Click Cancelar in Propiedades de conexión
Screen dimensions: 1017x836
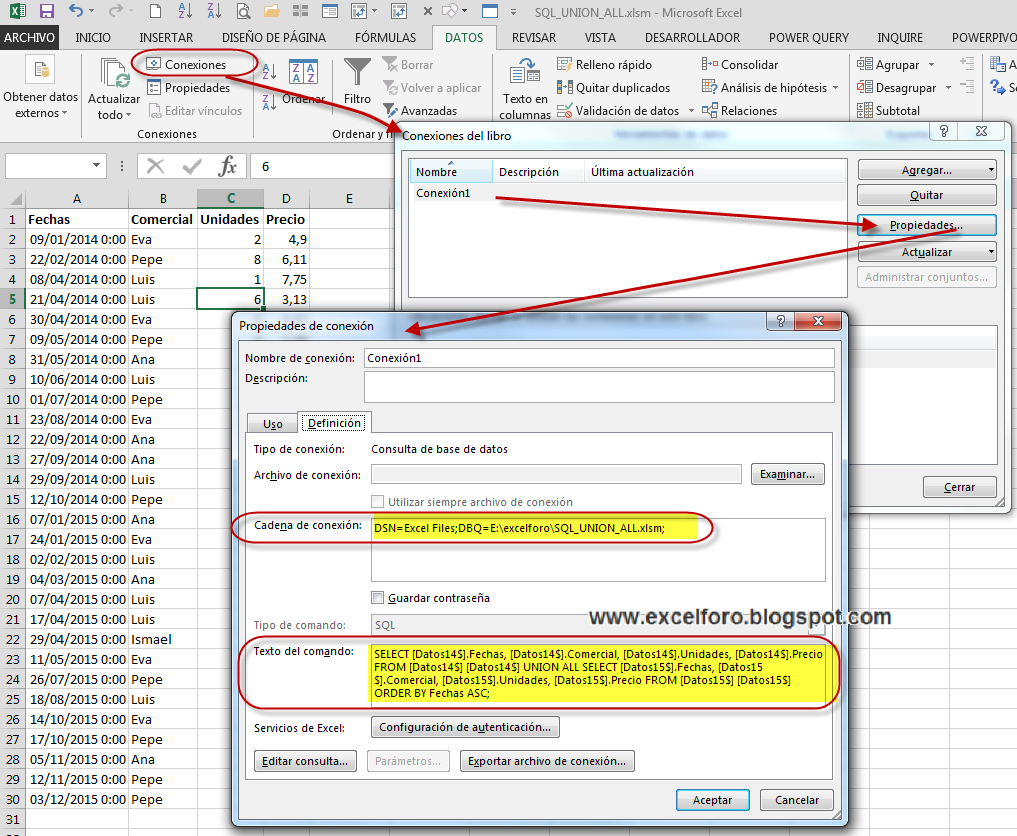[x=796, y=800]
